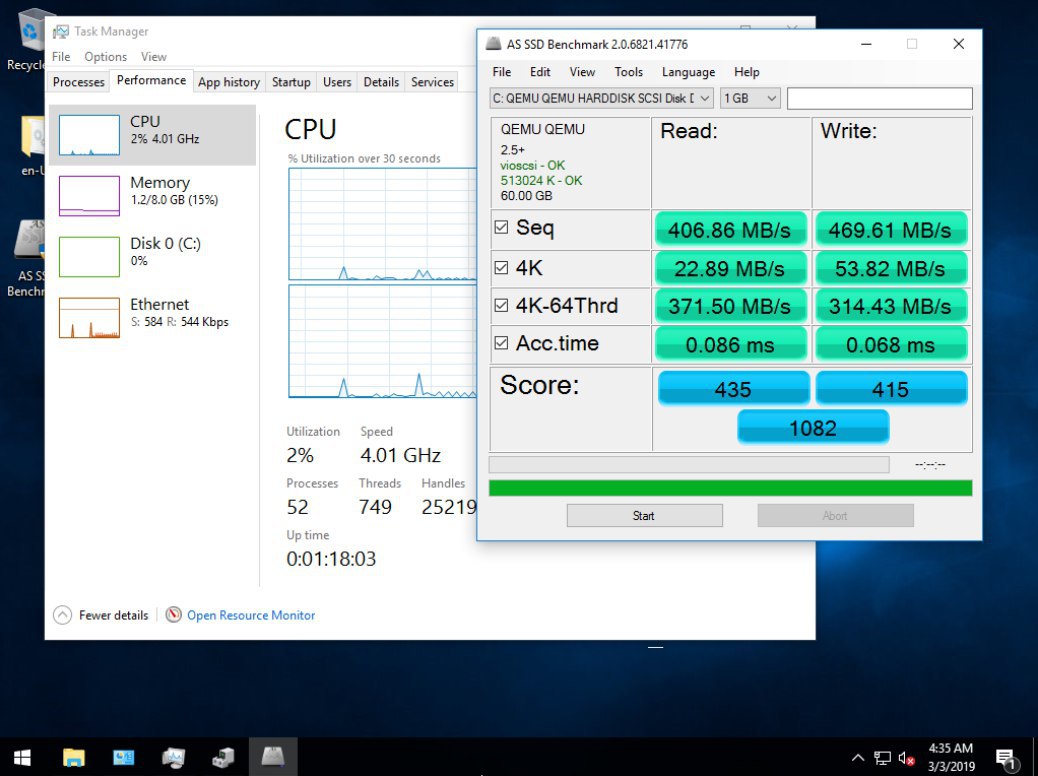Screen dimensions: 1038x776
Task: Select the Memory performance graph thumbnail
Action: (x=89, y=195)
